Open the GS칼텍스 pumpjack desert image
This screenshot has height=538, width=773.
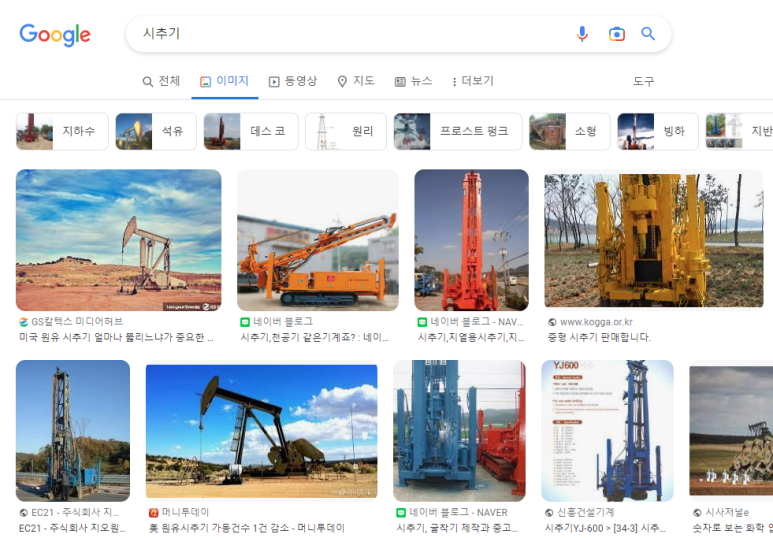pos(118,240)
